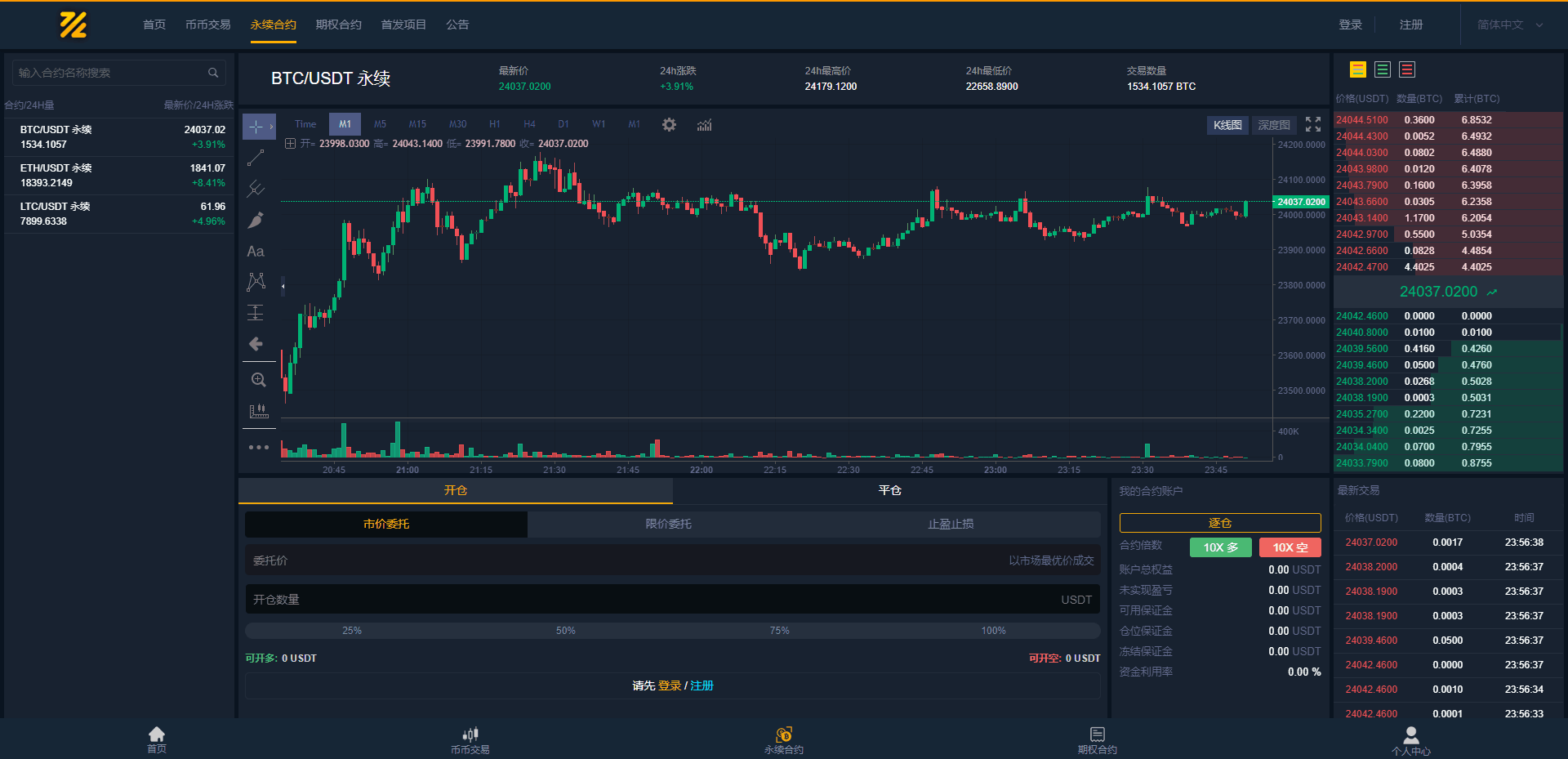
Task: Set position size slider to 50%
Action: (x=565, y=631)
